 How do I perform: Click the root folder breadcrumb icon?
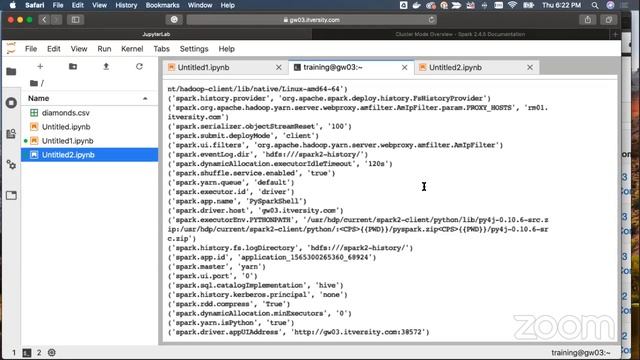click(34, 83)
